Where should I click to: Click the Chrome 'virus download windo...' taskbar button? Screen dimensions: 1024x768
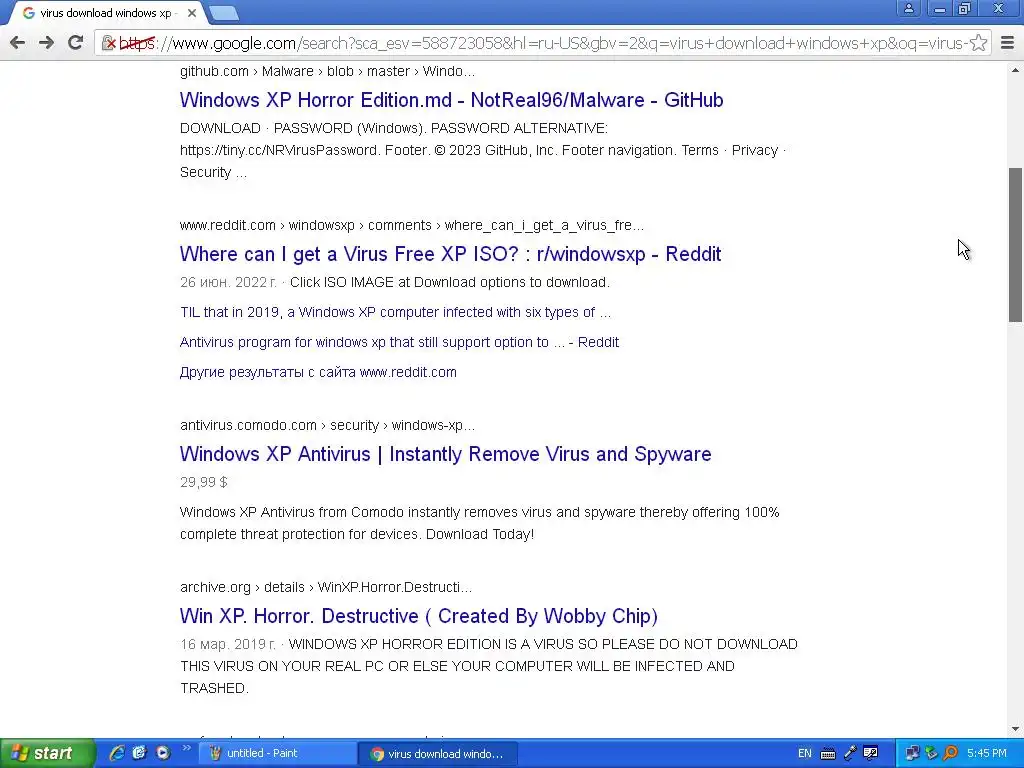(x=438, y=754)
